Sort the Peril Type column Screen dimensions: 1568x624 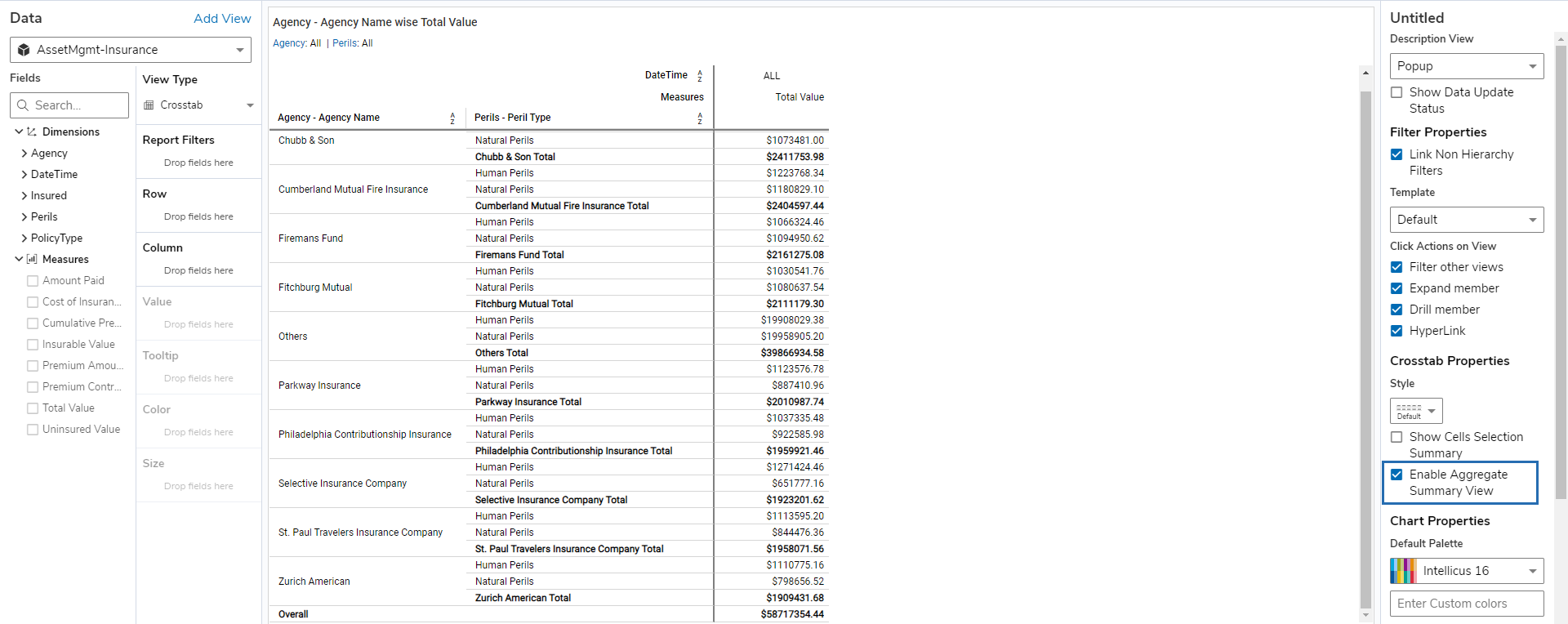click(x=700, y=118)
